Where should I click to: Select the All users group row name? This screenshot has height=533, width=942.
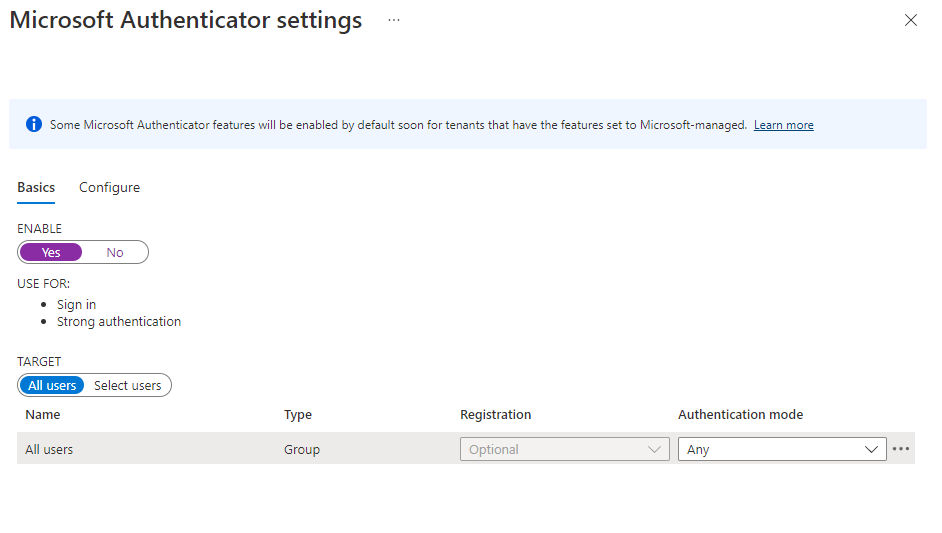tap(49, 449)
